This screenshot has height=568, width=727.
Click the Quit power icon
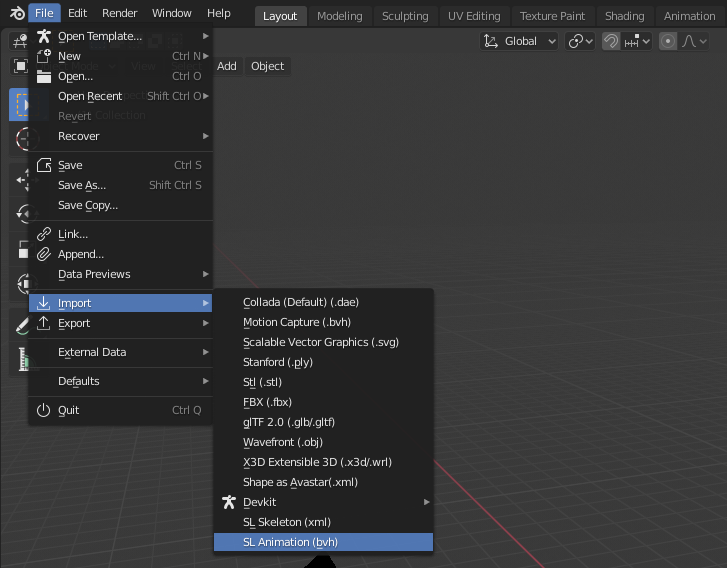pyautogui.click(x=44, y=410)
